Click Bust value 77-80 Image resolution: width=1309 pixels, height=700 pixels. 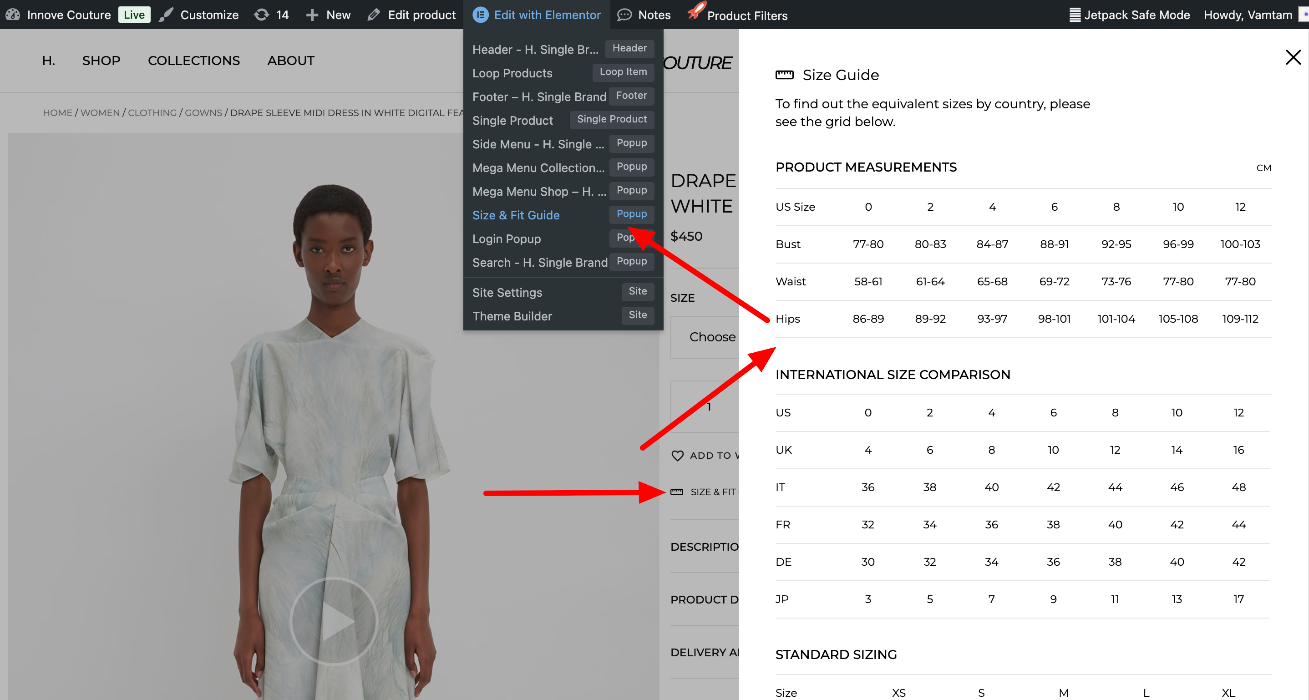868,245
